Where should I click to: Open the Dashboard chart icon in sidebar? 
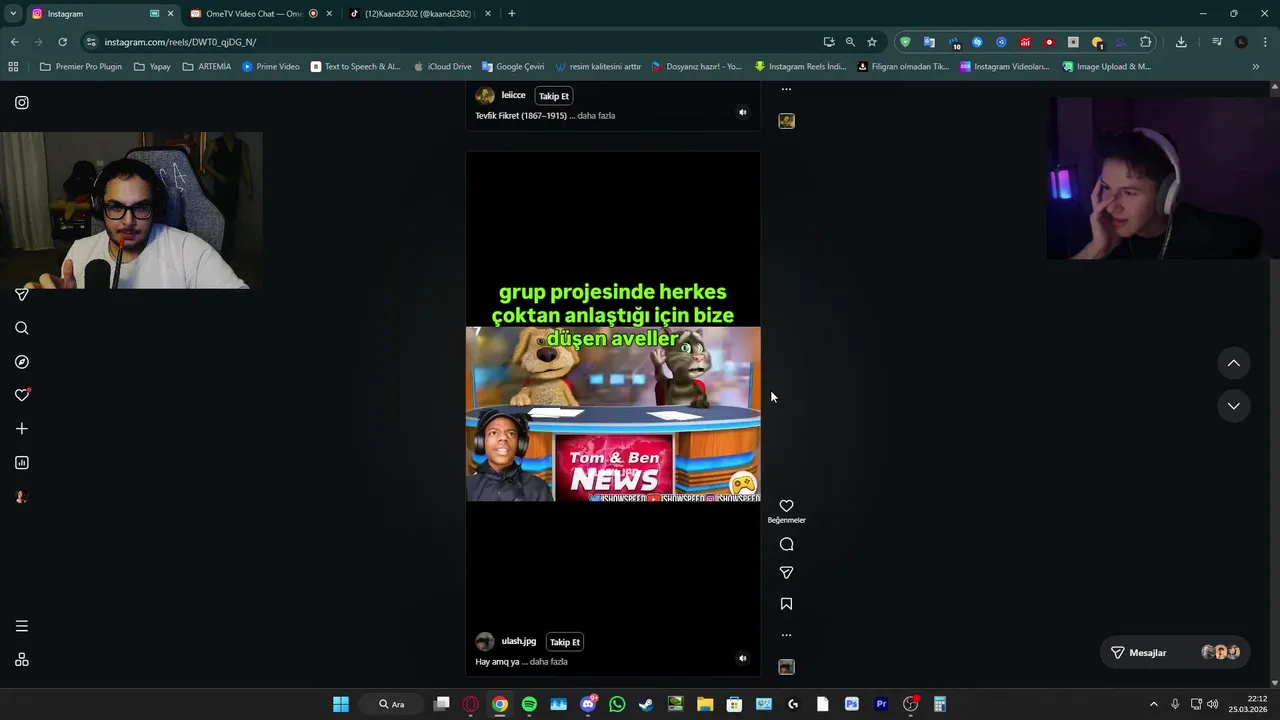click(x=22, y=463)
